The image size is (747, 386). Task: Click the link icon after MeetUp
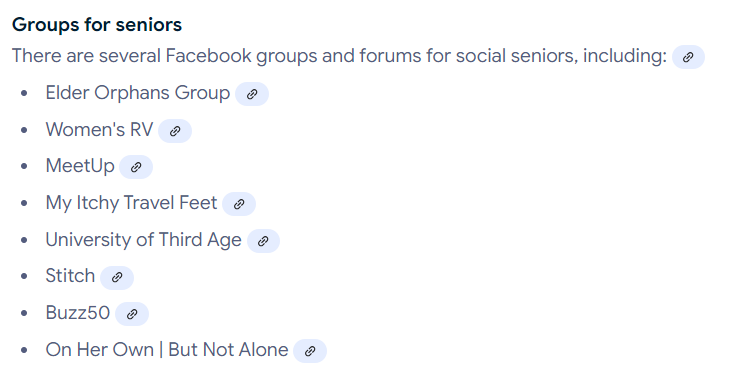[x=136, y=167]
